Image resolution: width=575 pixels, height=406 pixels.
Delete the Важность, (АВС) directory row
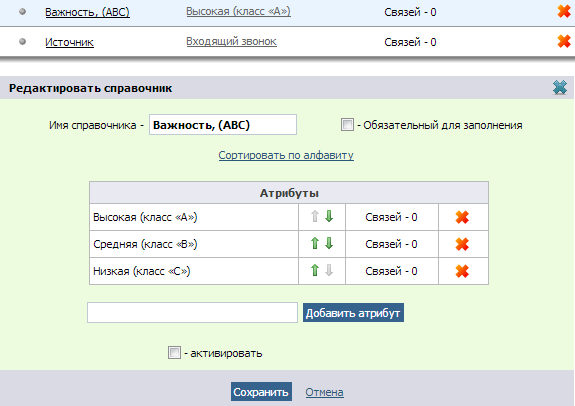point(564,11)
